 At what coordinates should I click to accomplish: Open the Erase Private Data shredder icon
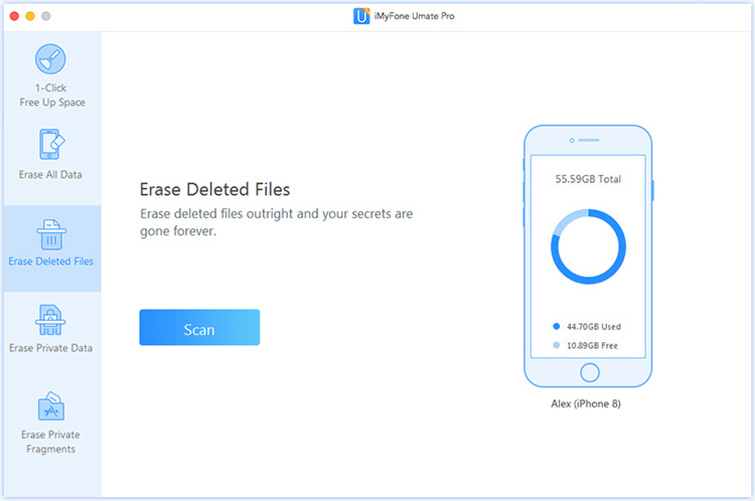coord(51,320)
